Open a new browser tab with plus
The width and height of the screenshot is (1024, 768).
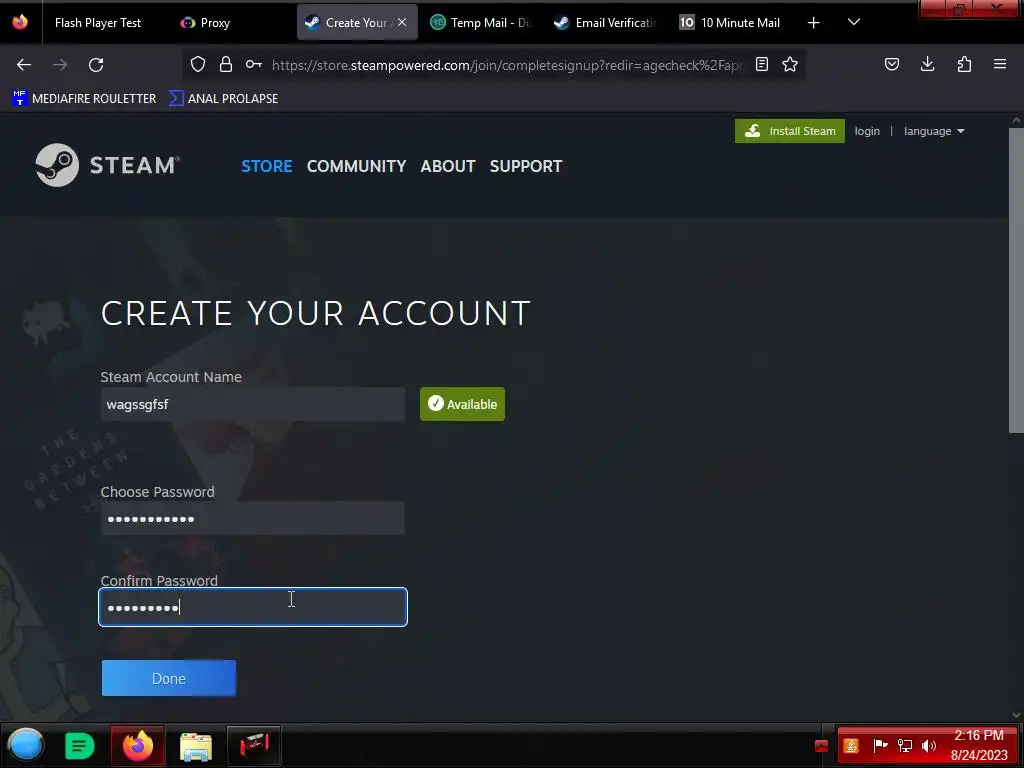click(x=813, y=23)
